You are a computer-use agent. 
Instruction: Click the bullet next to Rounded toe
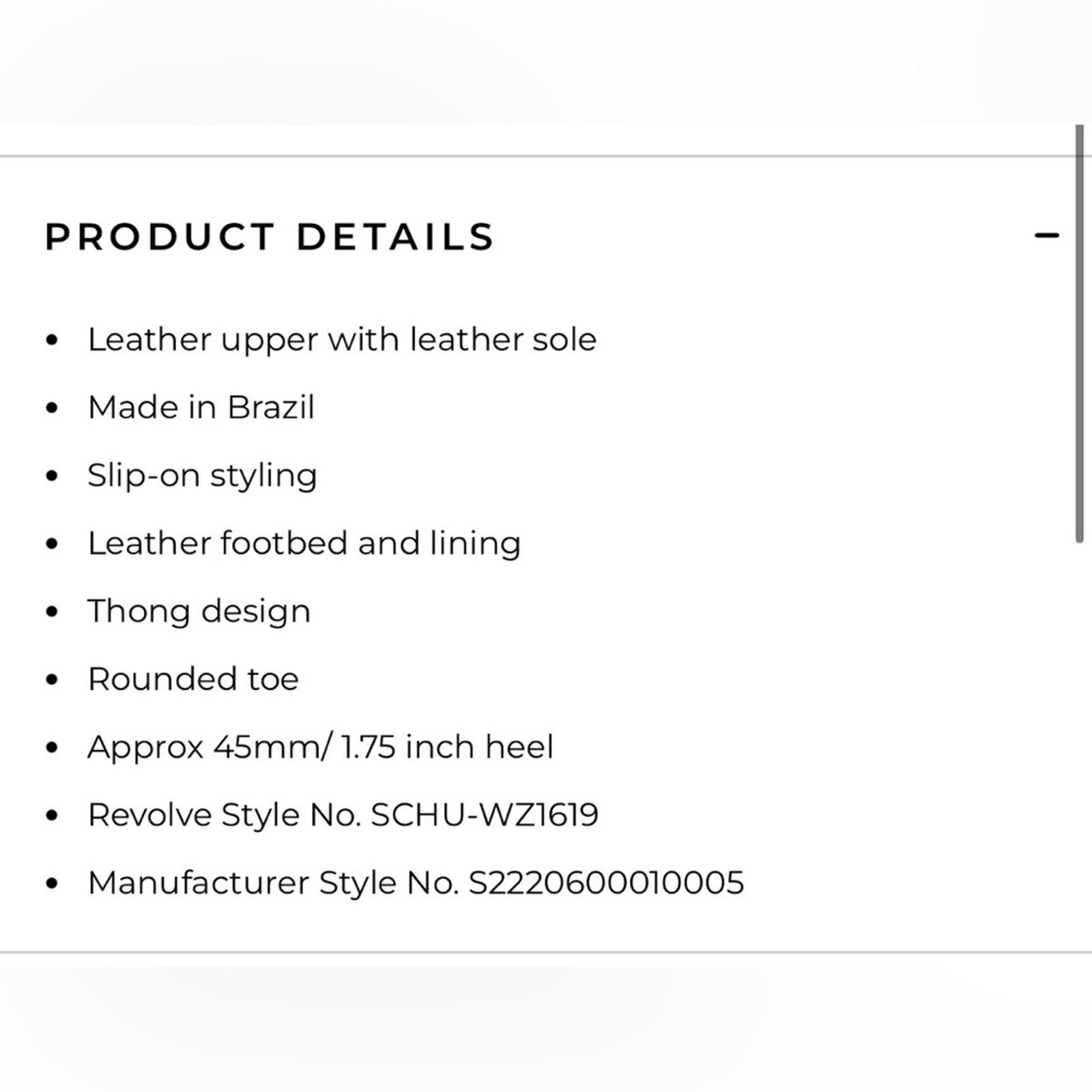coord(51,679)
